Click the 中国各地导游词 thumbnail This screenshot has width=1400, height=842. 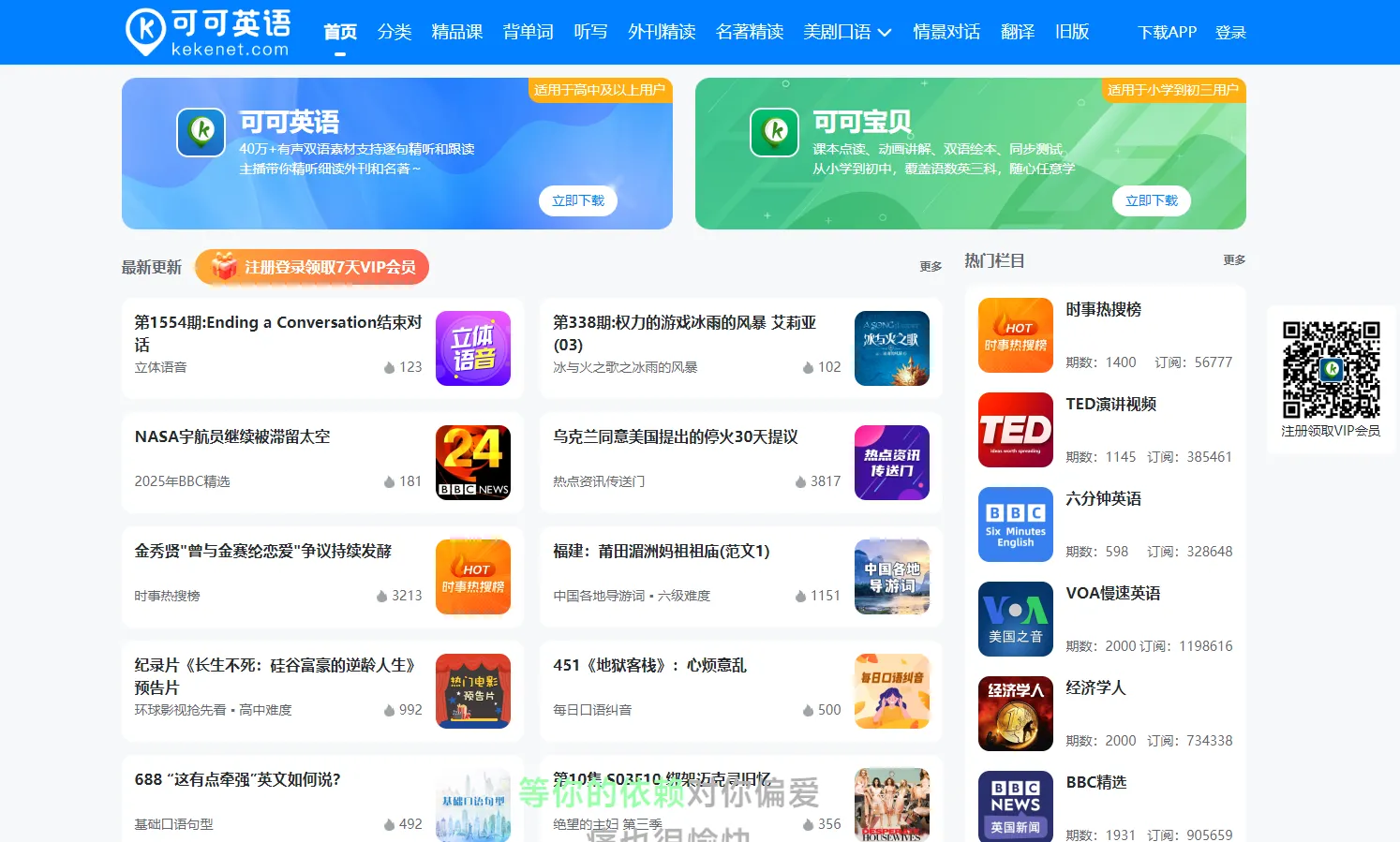tap(892, 577)
